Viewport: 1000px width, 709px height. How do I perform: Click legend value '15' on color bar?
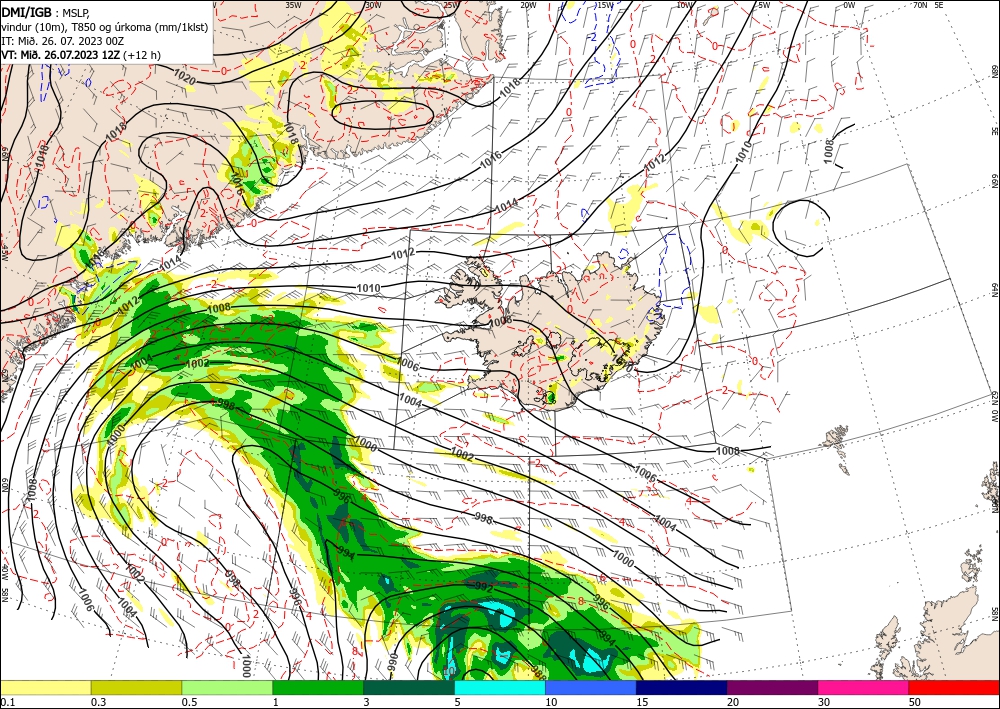pyautogui.click(x=642, y=702)
